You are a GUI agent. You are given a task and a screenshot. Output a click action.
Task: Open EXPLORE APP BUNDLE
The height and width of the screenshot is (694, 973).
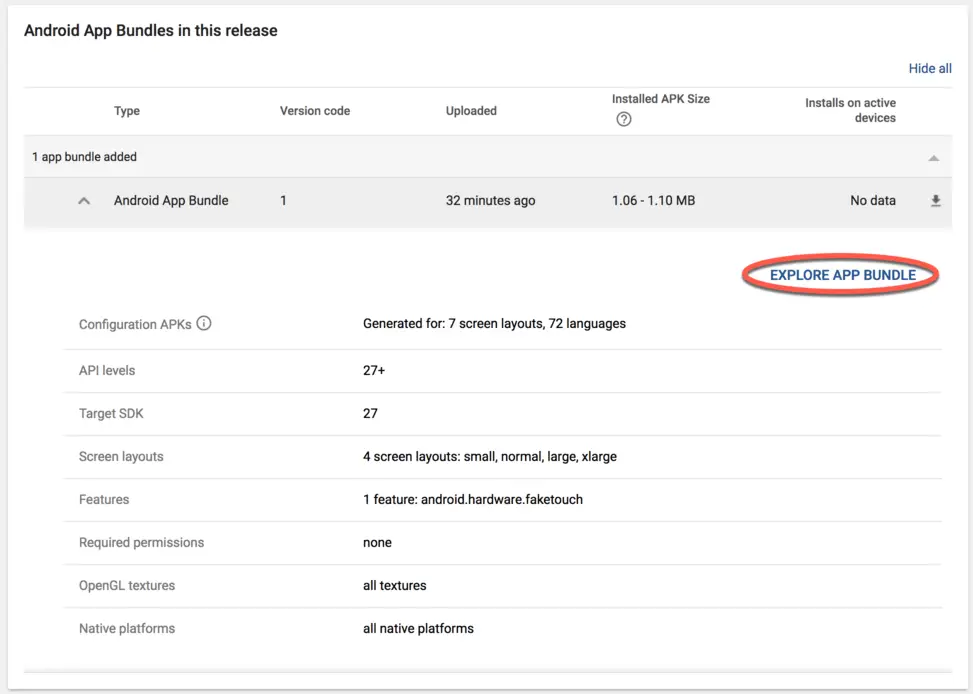[842, 275]
